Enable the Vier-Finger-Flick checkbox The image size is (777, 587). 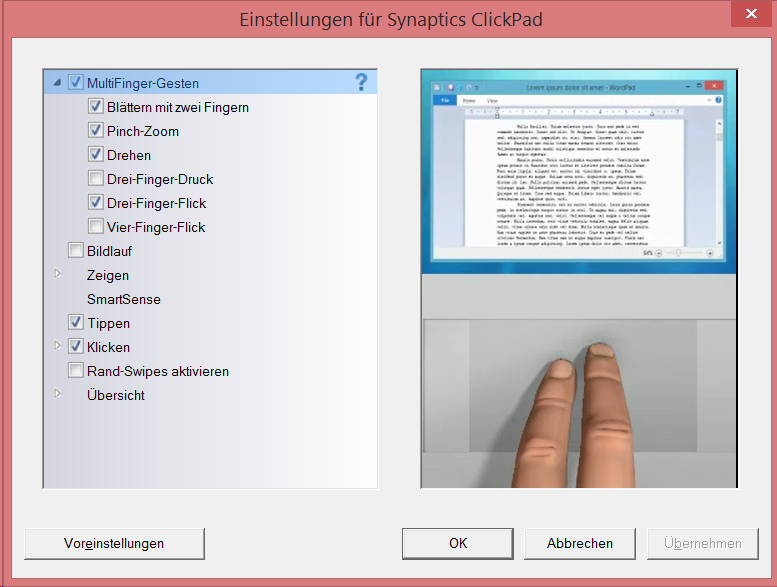(x=96, y=226)
